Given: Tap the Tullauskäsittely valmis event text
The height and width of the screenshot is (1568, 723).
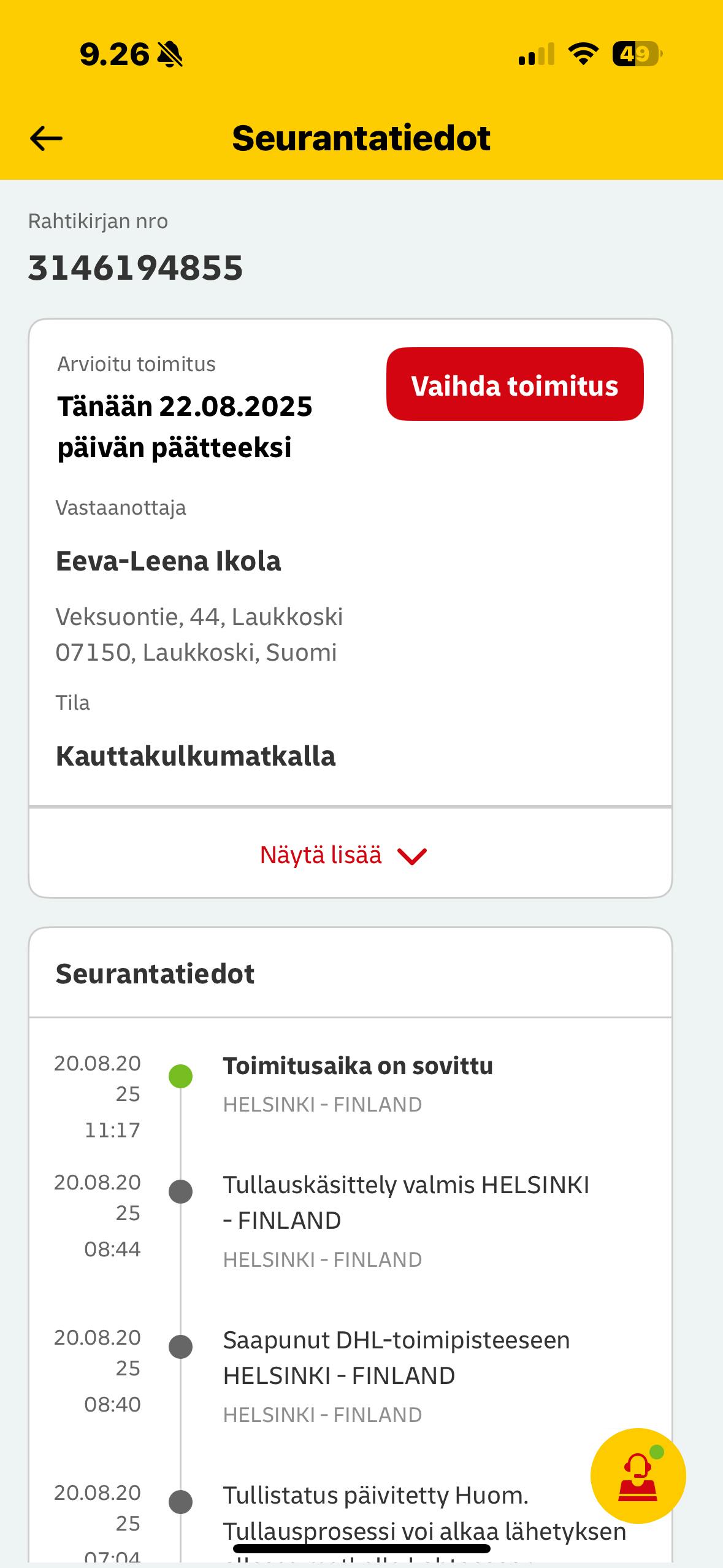Looking at the screenshot, I should (x=405, y=1202).
